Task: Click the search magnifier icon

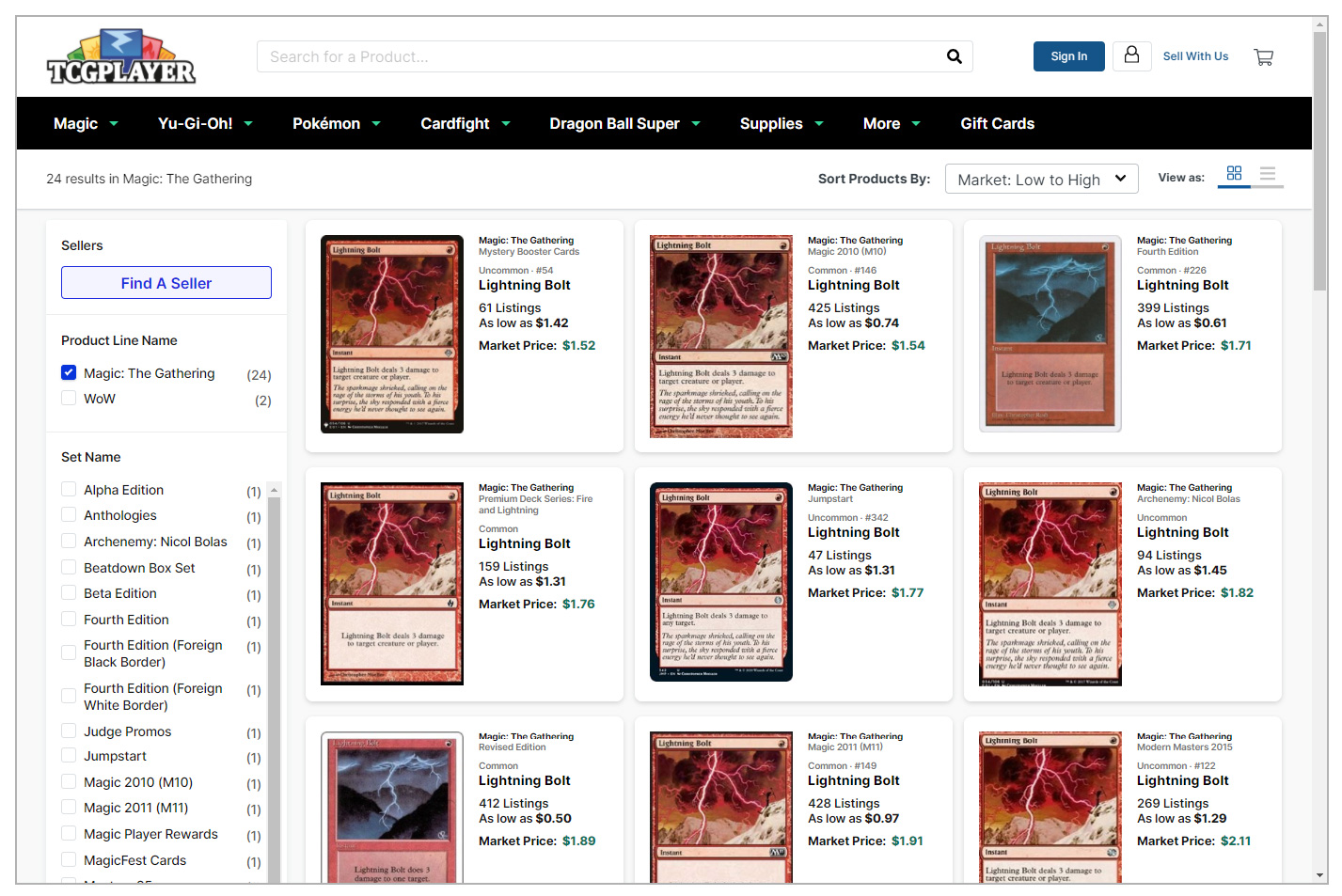Action: pyautogui.click(x=954, y=56)
